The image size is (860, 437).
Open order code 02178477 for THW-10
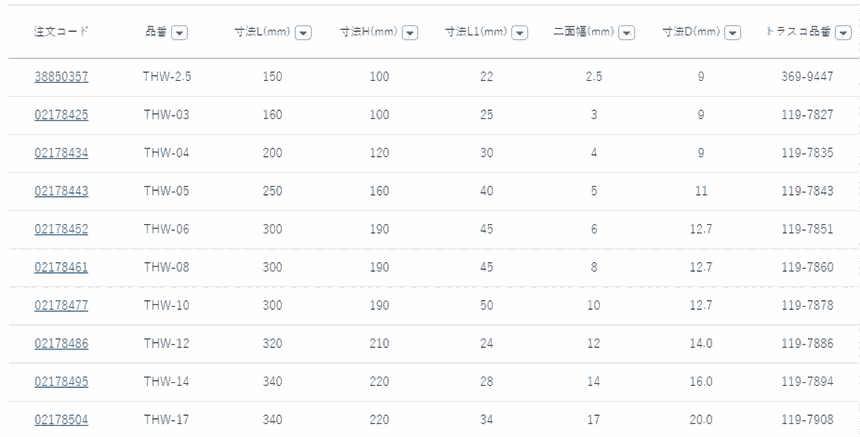(61, 306)
